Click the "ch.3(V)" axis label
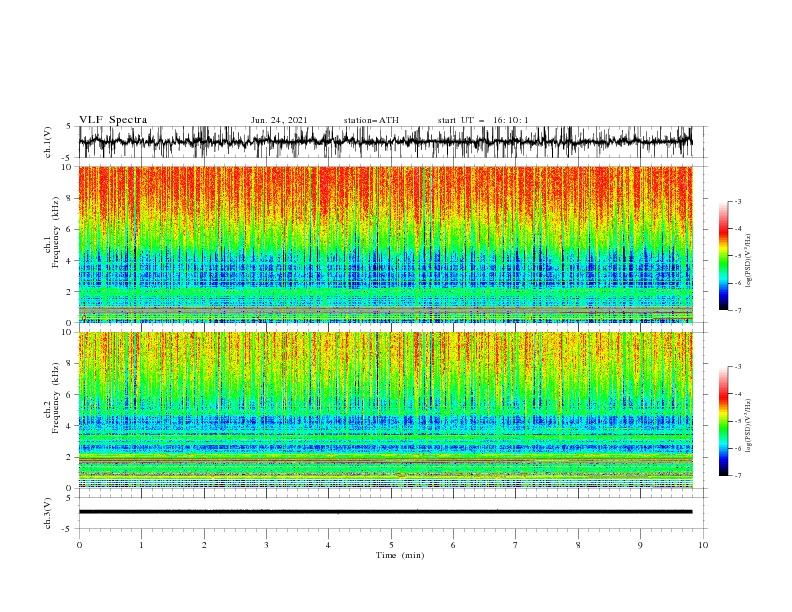This screenshot has height=612, width=792. (x=48, y=513)
